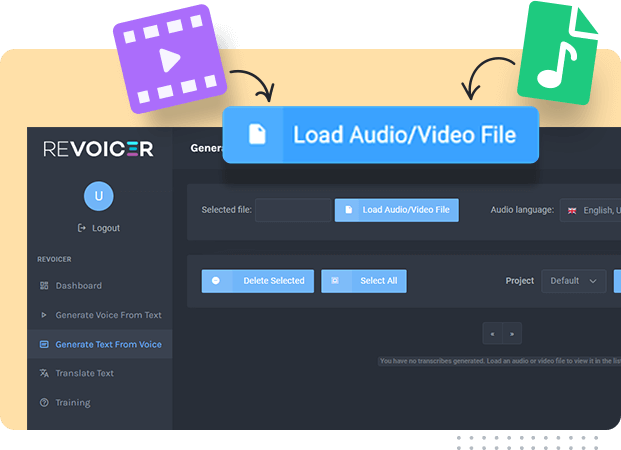
Task: Open Dashboard from the sidebar menu
Action: [x=78, y=286]
